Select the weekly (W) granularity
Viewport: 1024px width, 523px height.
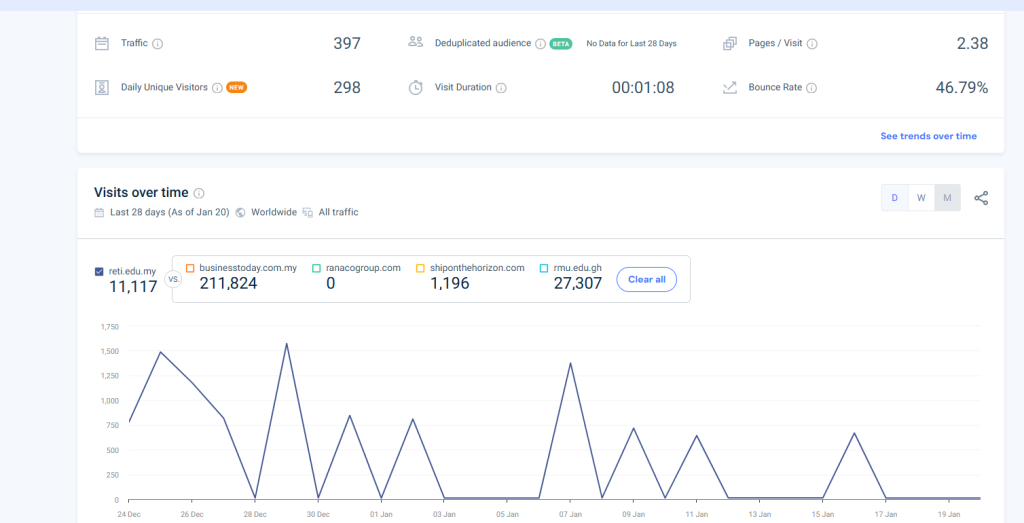tap(921, 198)
